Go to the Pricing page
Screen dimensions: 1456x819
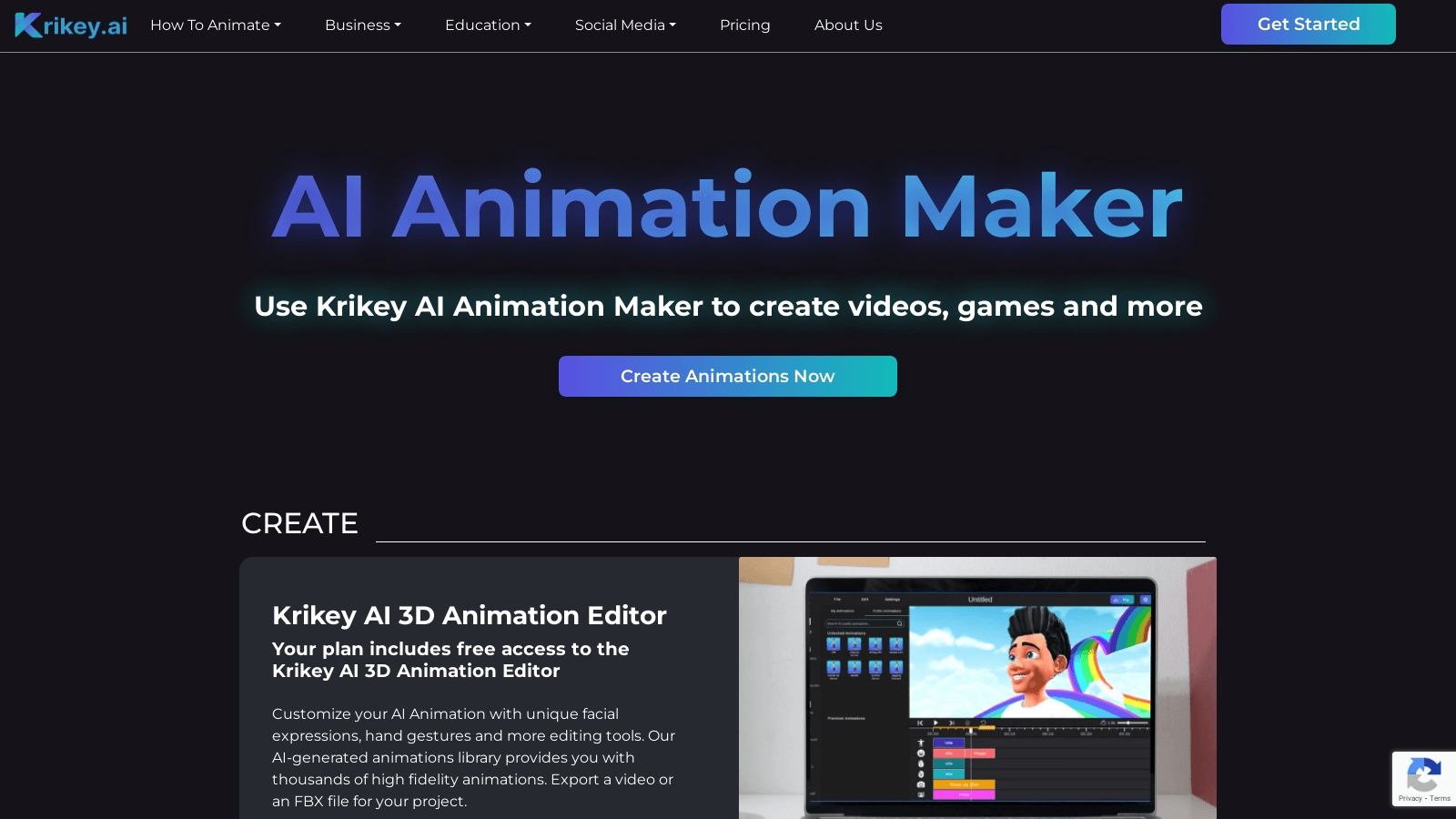point(745,25)
